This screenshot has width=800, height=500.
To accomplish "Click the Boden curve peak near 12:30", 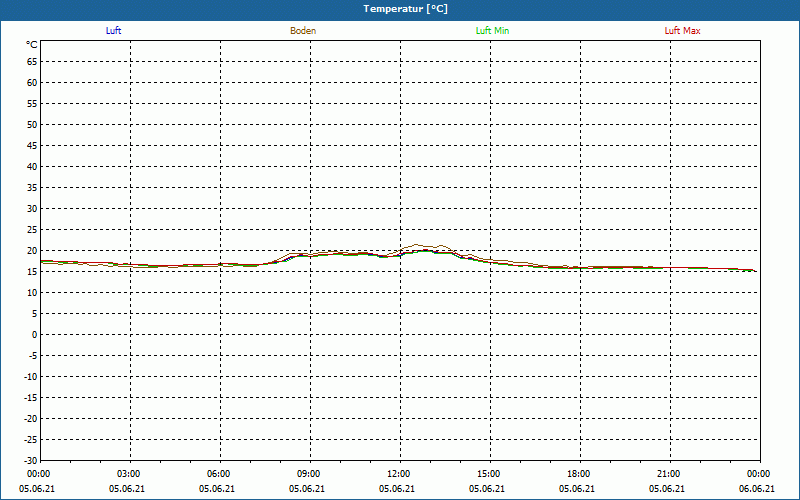I will click(416, 245).
